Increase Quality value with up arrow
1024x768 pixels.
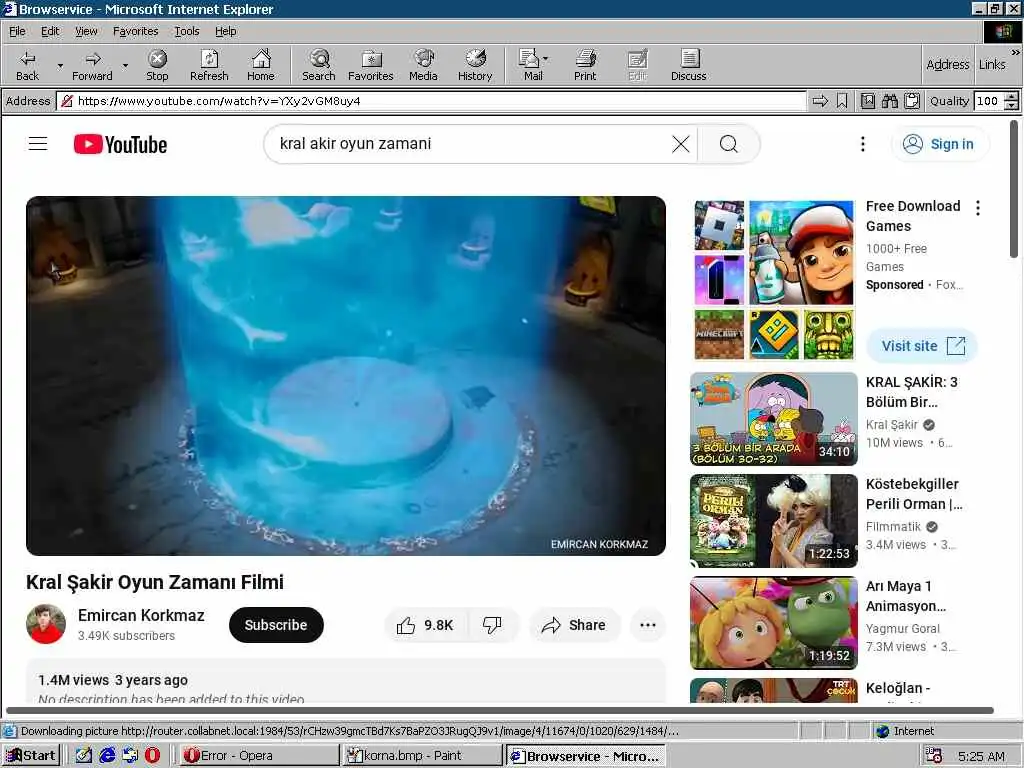[x=1011, y=97]
